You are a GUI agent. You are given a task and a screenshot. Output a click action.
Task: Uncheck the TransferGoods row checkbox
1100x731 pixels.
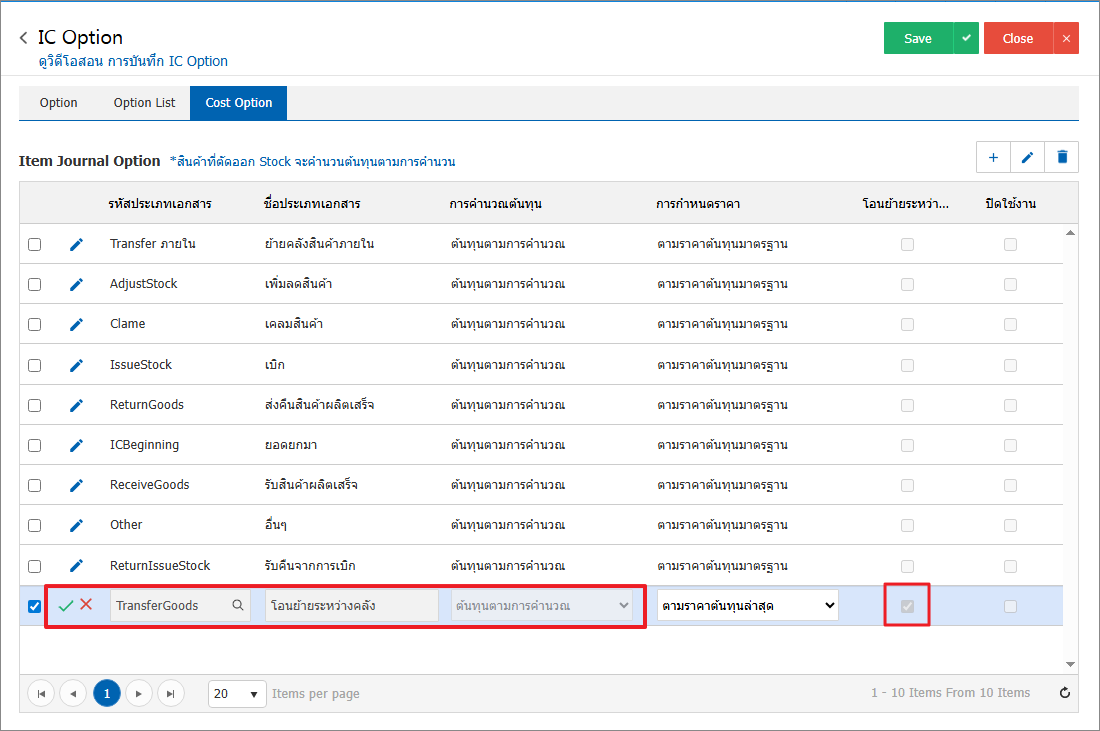click(x=35, y=606)
